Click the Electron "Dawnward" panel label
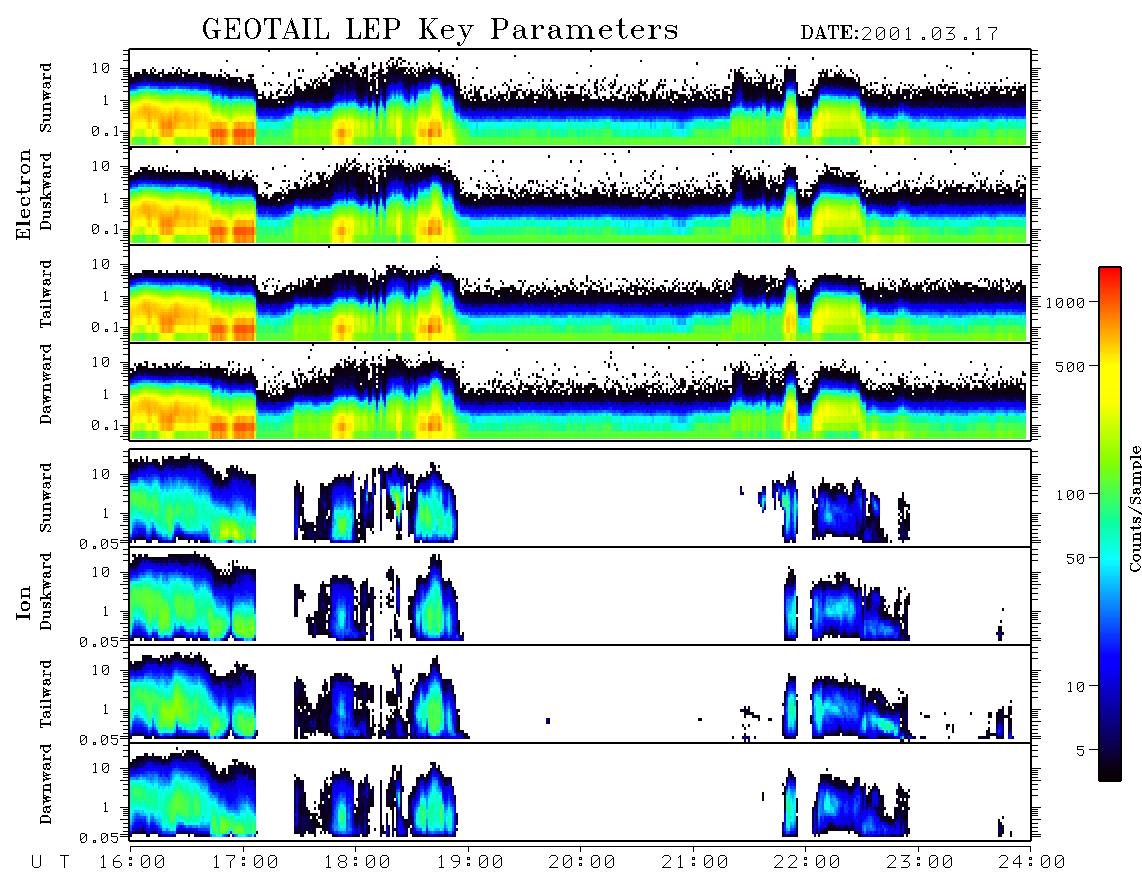The image size is (1142, 880). coord(46,384)
